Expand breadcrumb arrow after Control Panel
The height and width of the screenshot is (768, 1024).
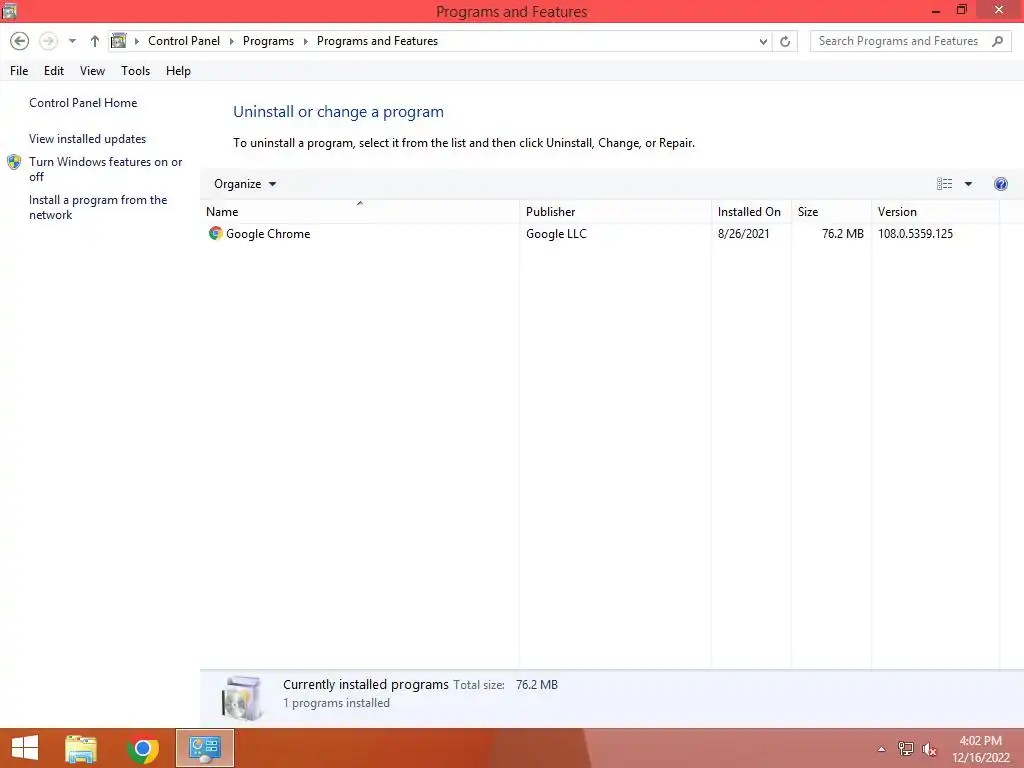(231, 41)
